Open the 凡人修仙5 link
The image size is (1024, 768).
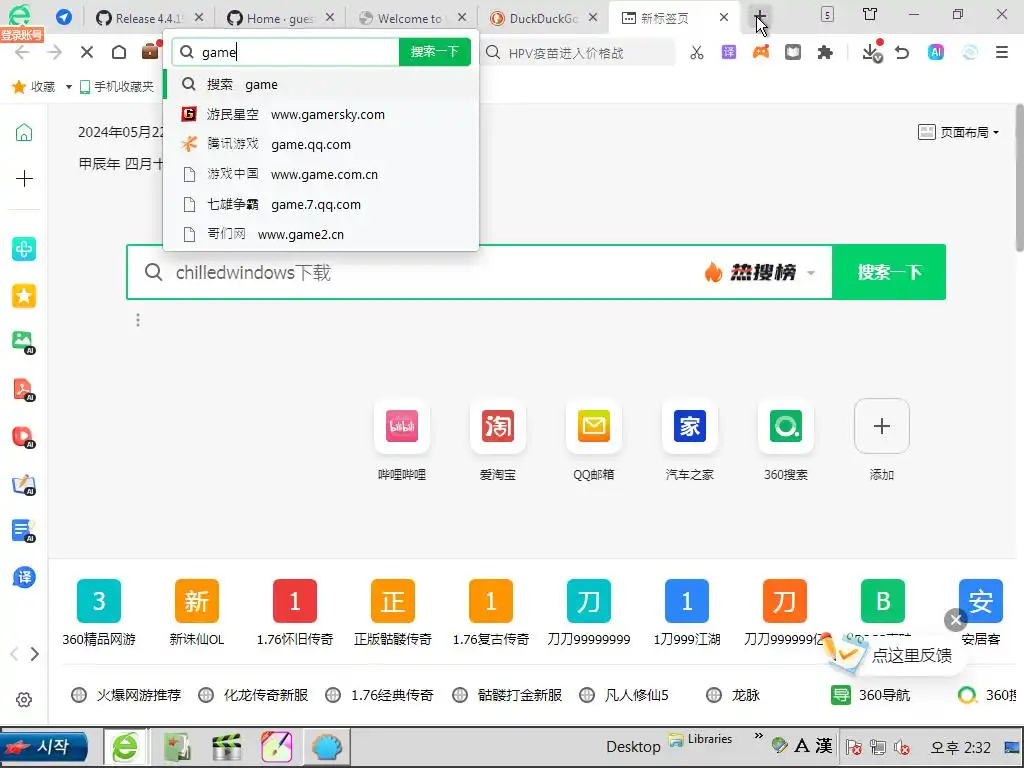click(x=624, y=695)
